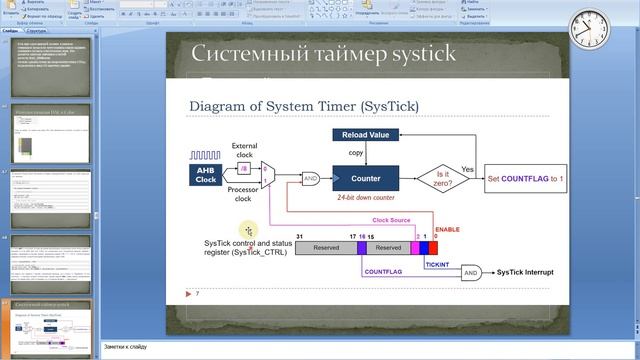The height and width of the screenshot is (360, 640).
Task: Select thumbnail with green image slide
Action: point(51,133)
